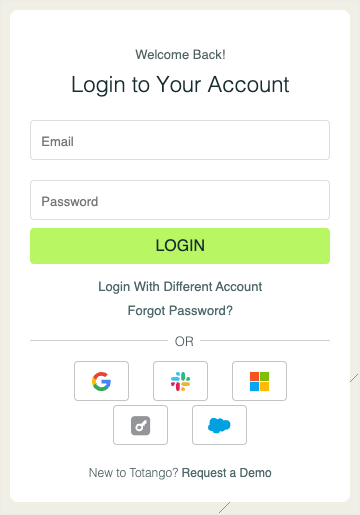Click the New to Totango? text
This screenshot has width=360, height=515.
(x=134, y=473)
